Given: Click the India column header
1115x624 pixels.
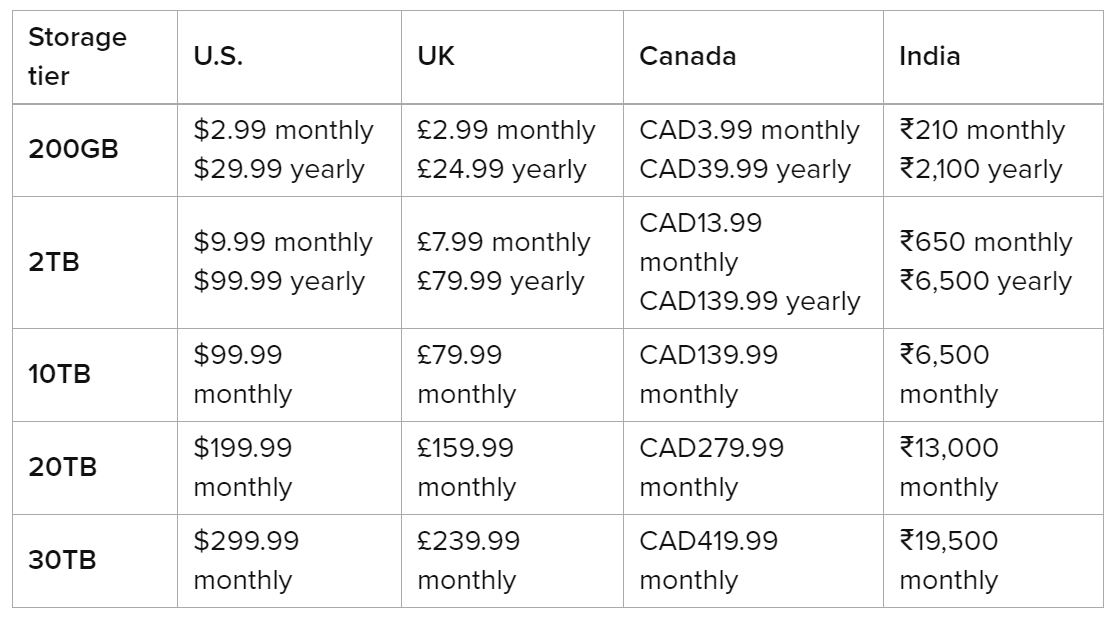Looking at the screenshot, I should tap(929, 56).
